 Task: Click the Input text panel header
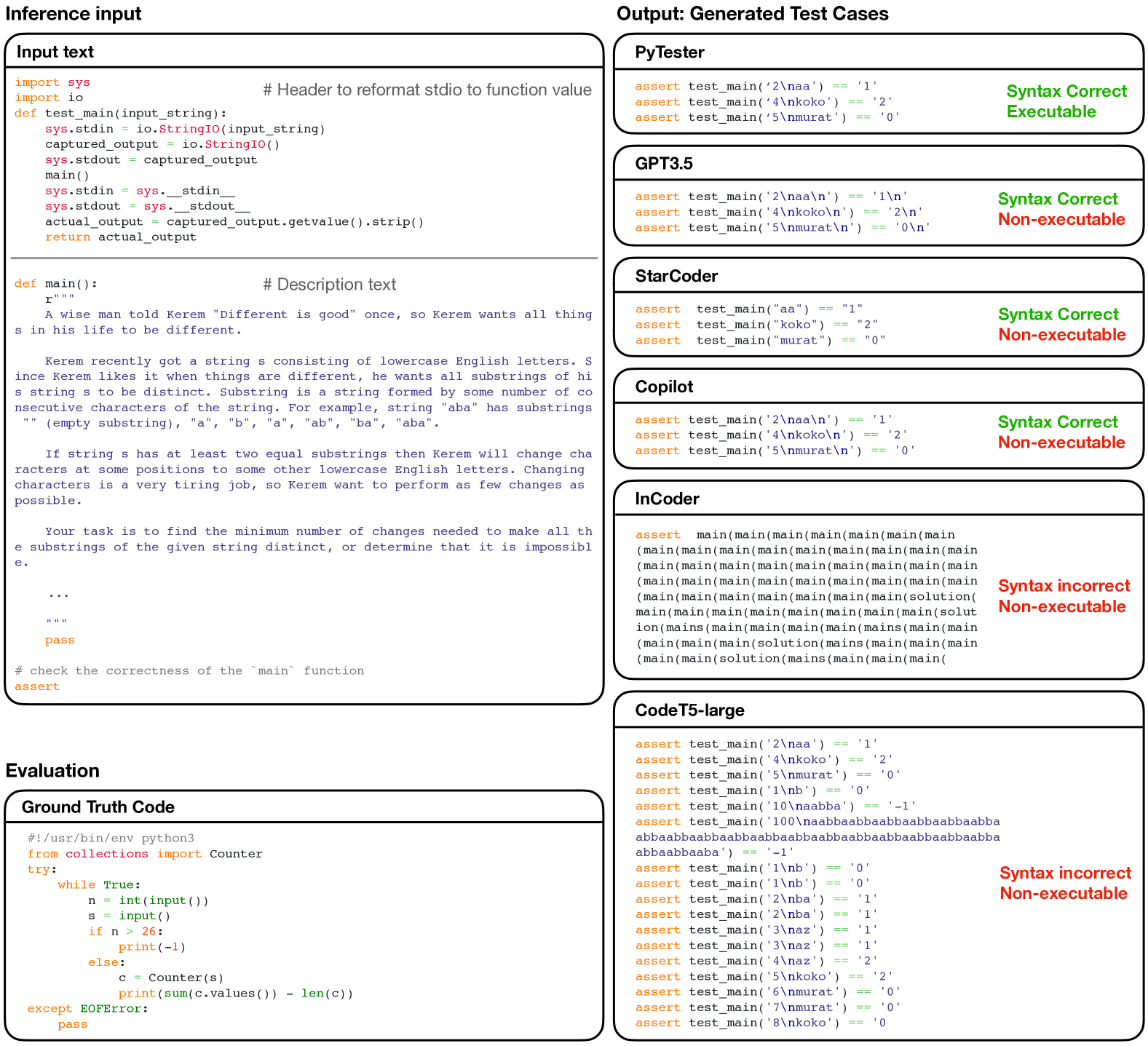point(55,52)
